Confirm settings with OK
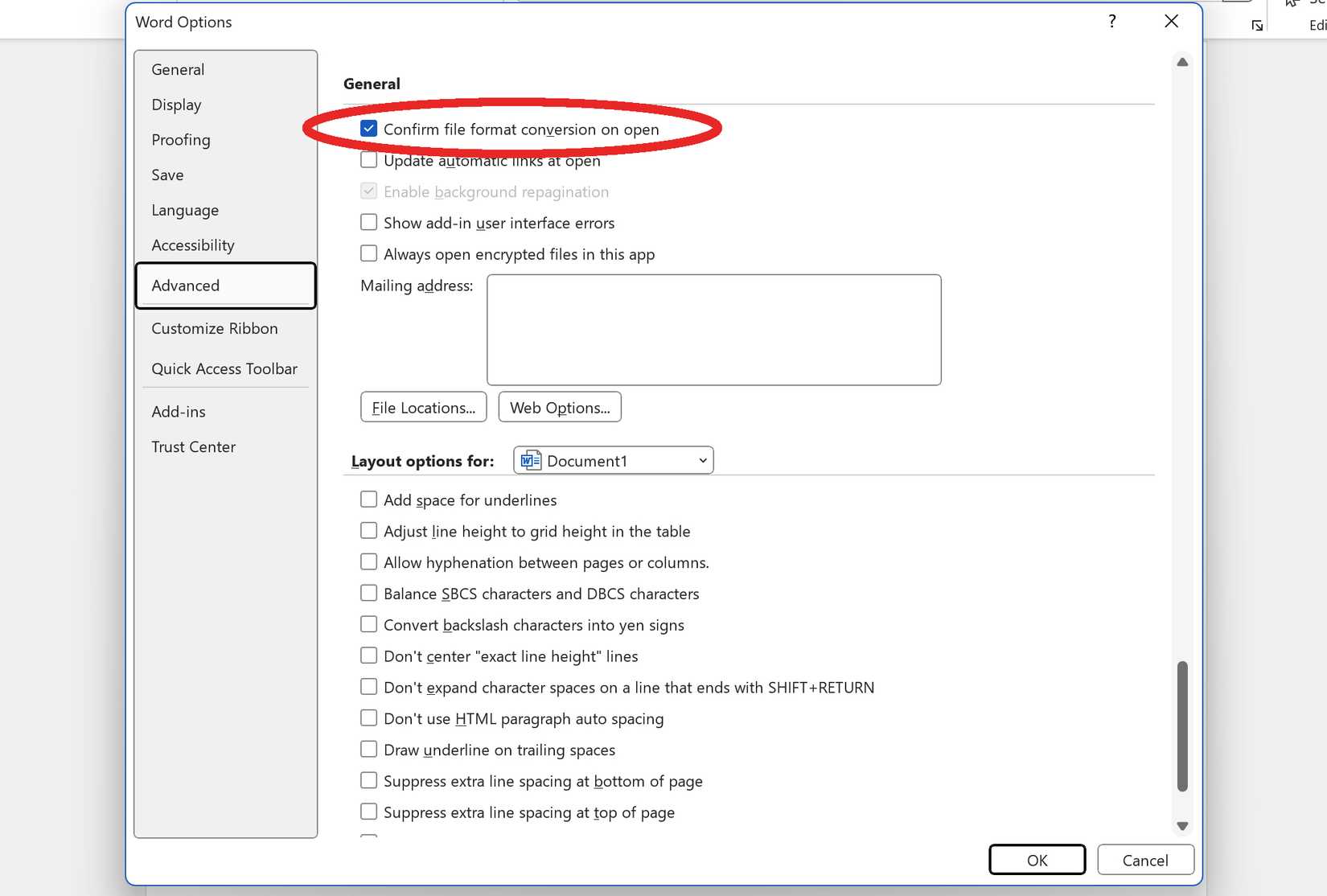 (1037, 859)
